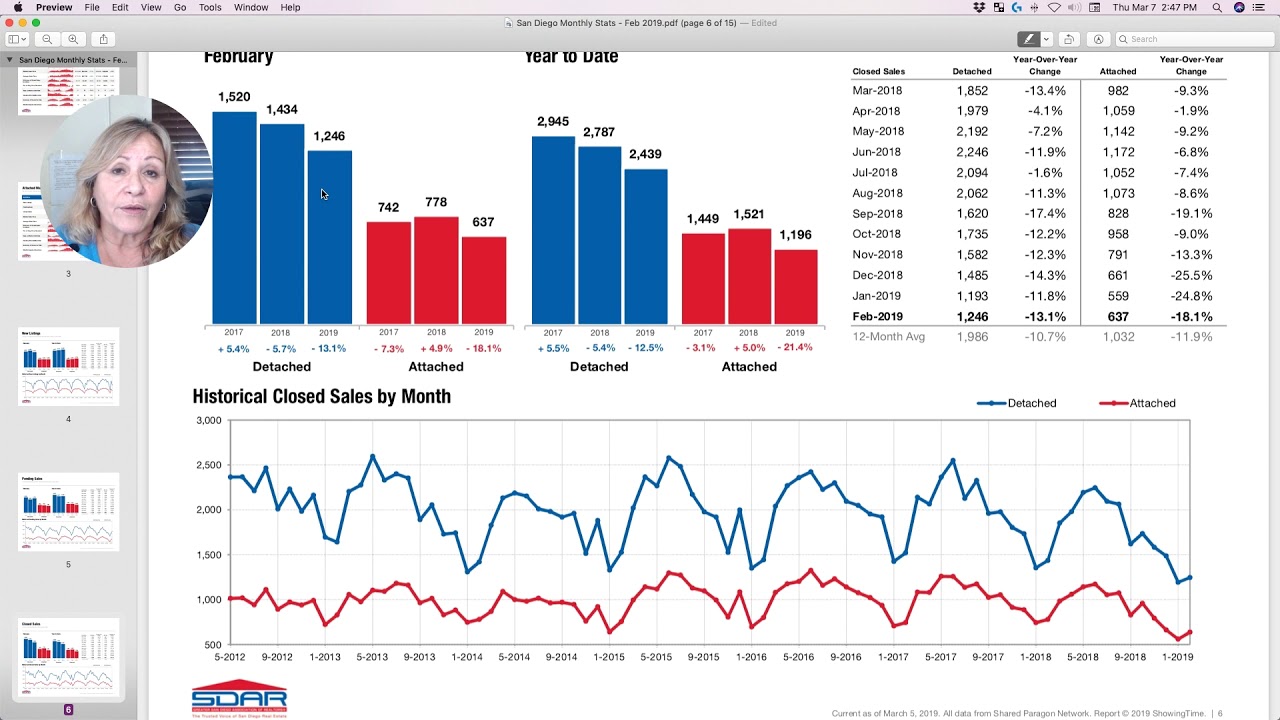The image size is (1280, 720).
Task: Click the Dropbox menu bar icon
Action: pyautogui.click(x=979, y=7)
